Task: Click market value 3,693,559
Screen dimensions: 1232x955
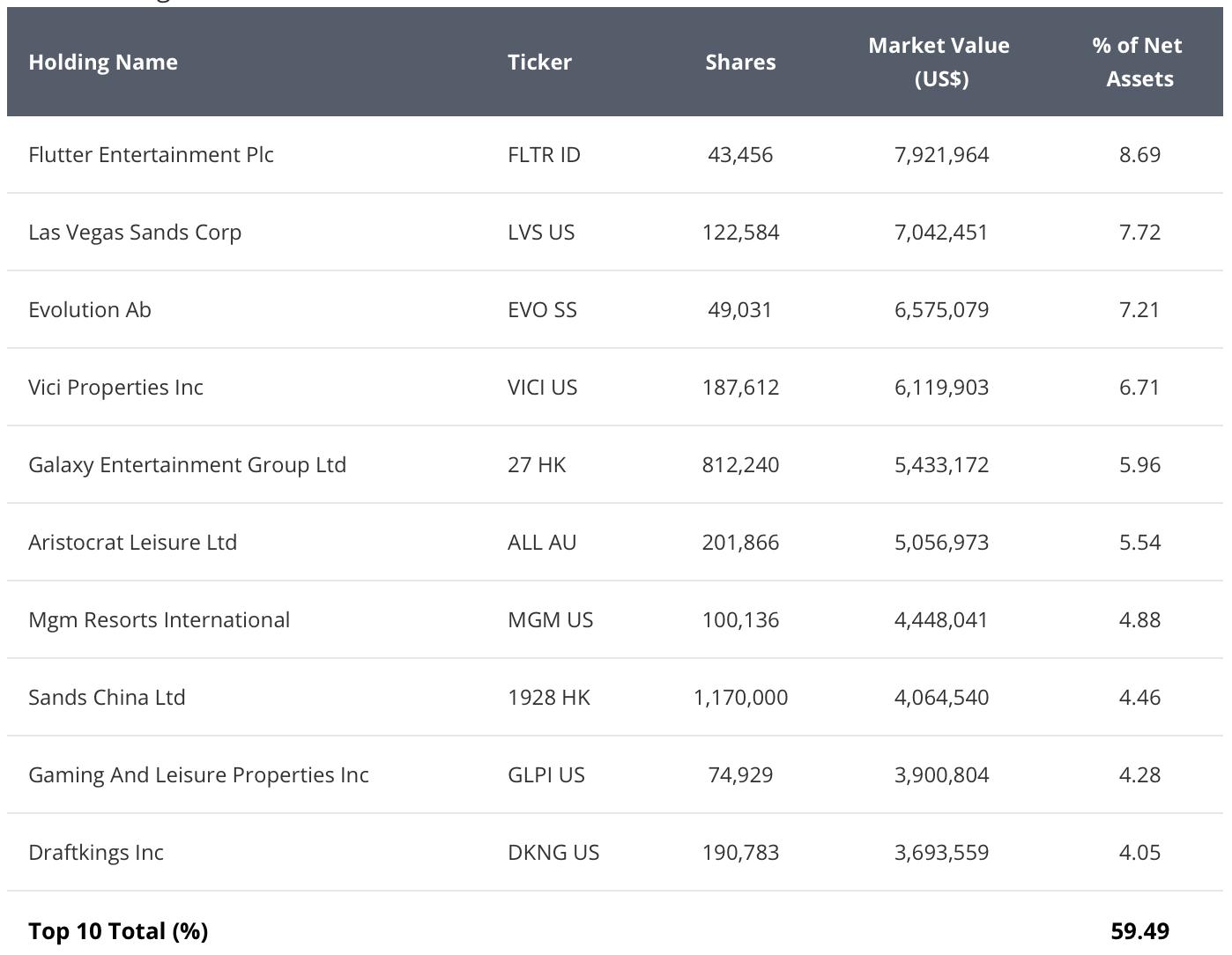Action: click(x=941, y=852)
